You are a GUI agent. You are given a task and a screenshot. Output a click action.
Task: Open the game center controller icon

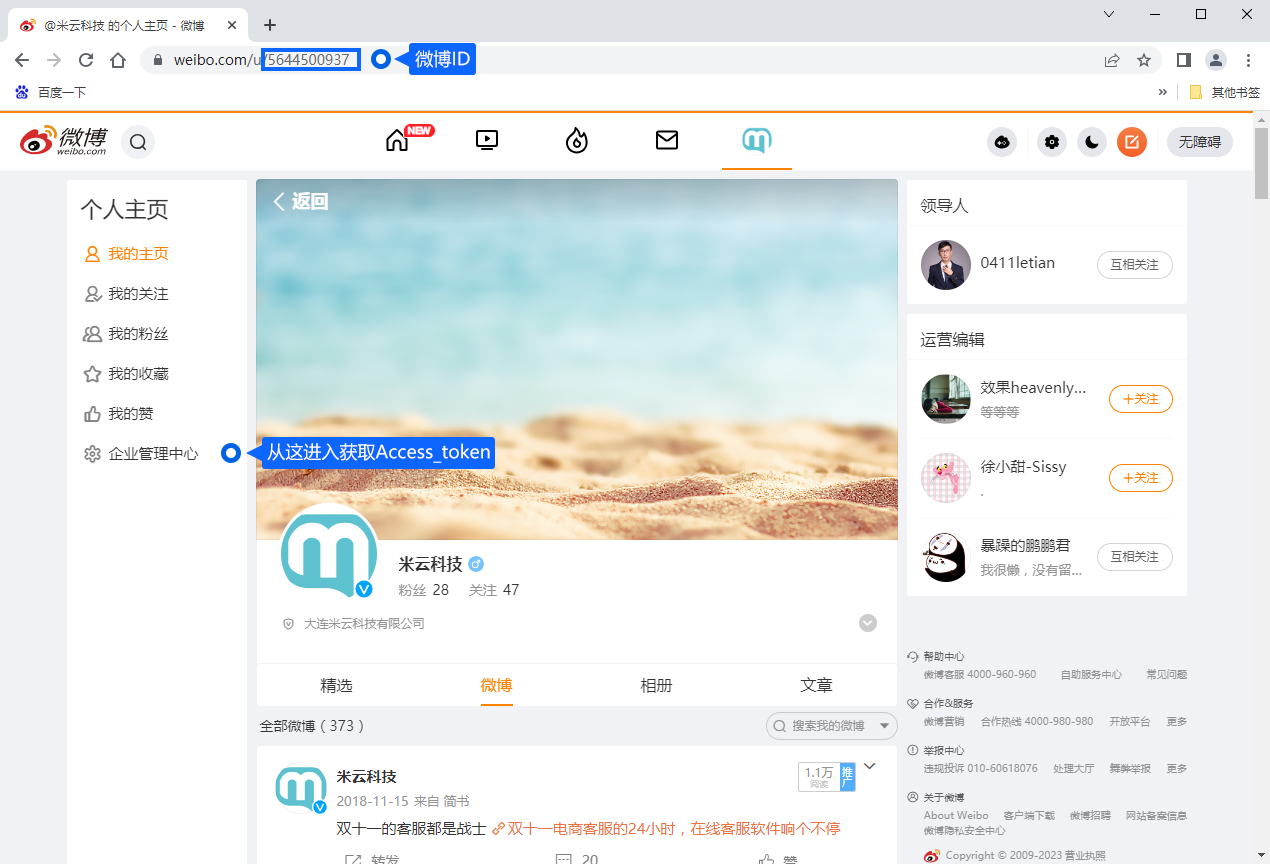coord(1002,142)
